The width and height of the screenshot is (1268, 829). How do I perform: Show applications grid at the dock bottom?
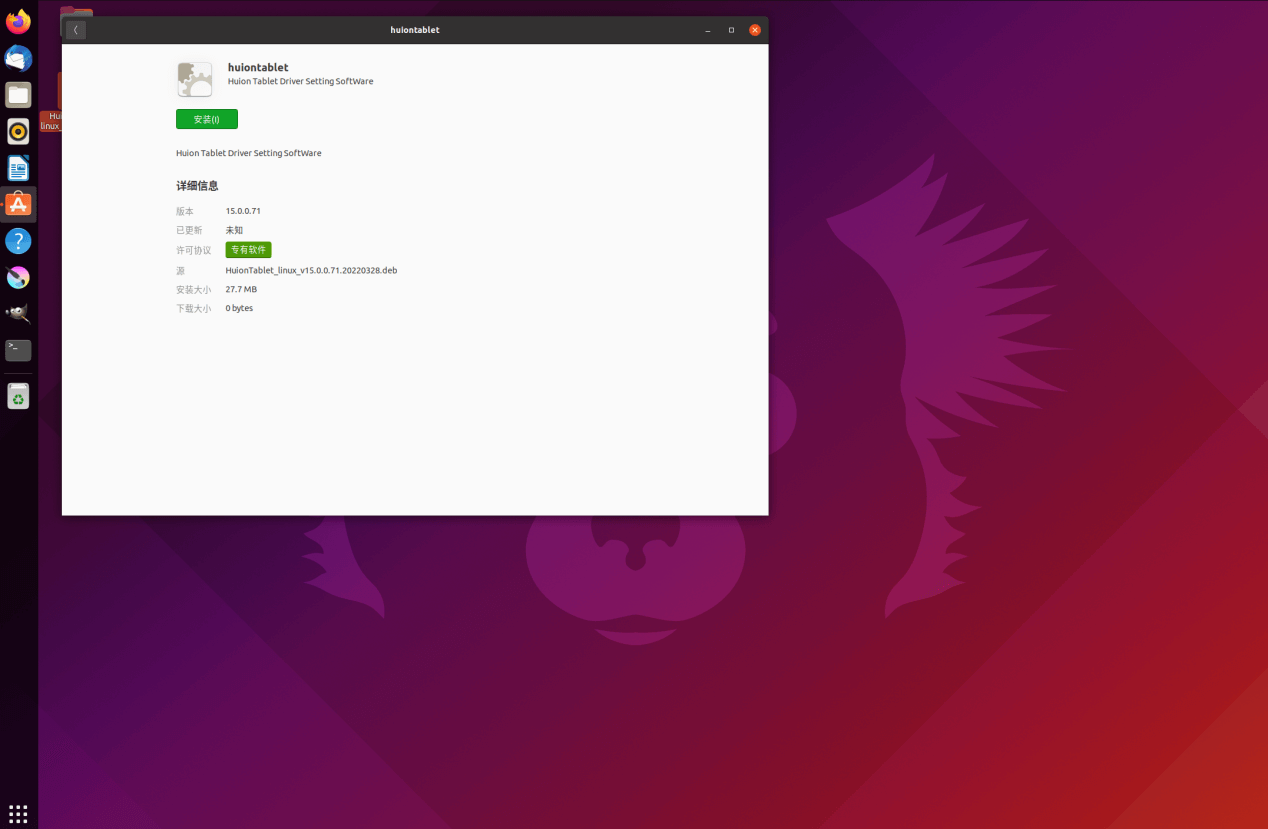click(x=18, y=813)
